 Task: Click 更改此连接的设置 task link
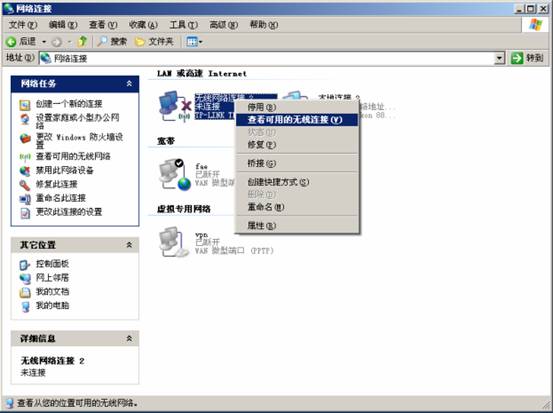(x=69, y=212)
